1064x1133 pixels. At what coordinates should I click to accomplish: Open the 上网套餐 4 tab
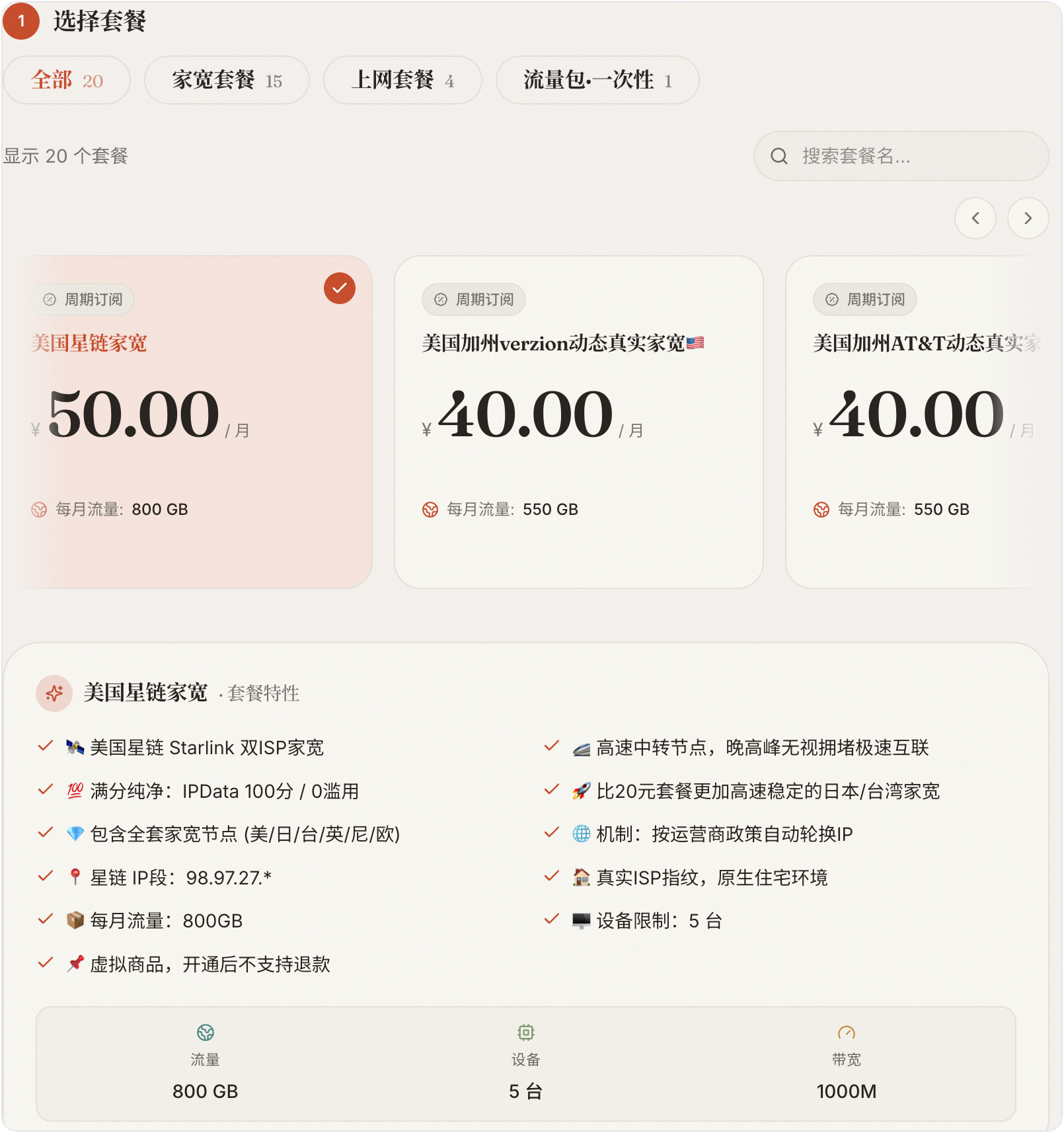pyautogui.click(x=402, y=80)
